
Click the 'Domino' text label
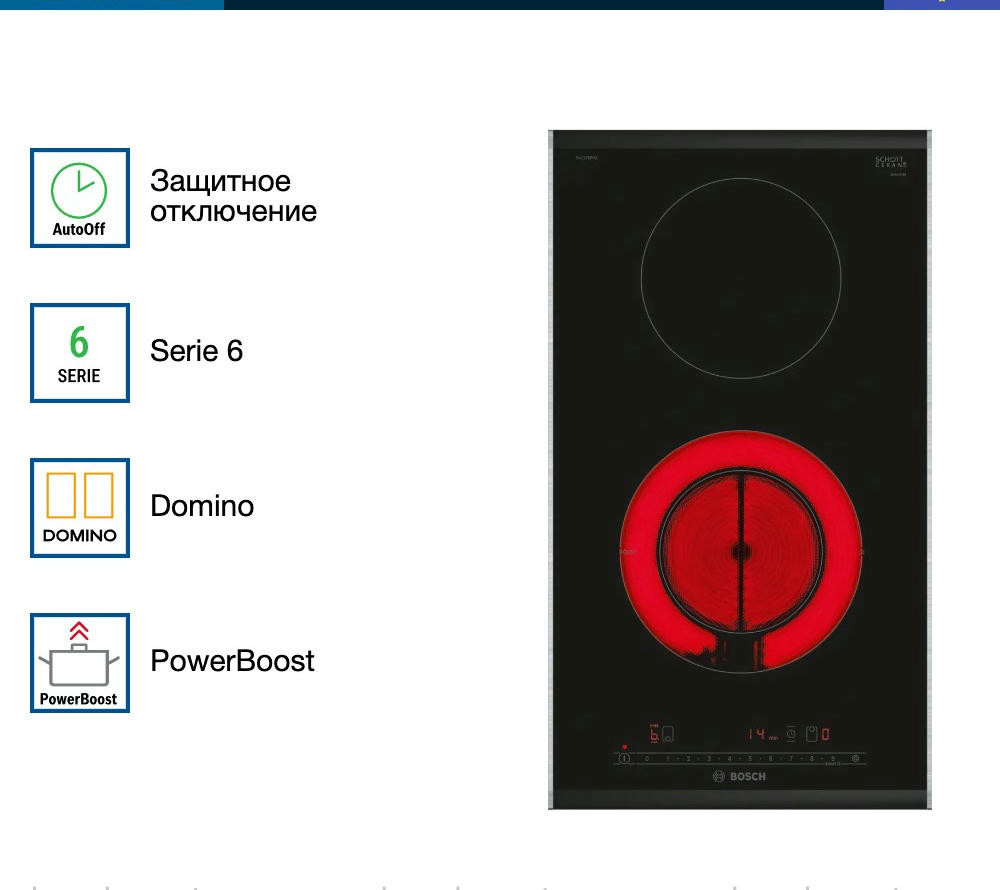(202, 506)
